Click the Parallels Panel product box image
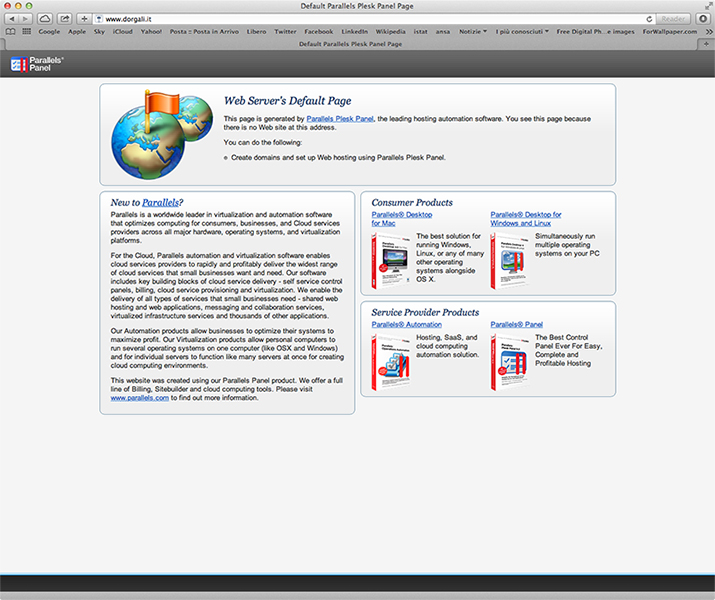715x600 pixels. (x=509, y=362)
